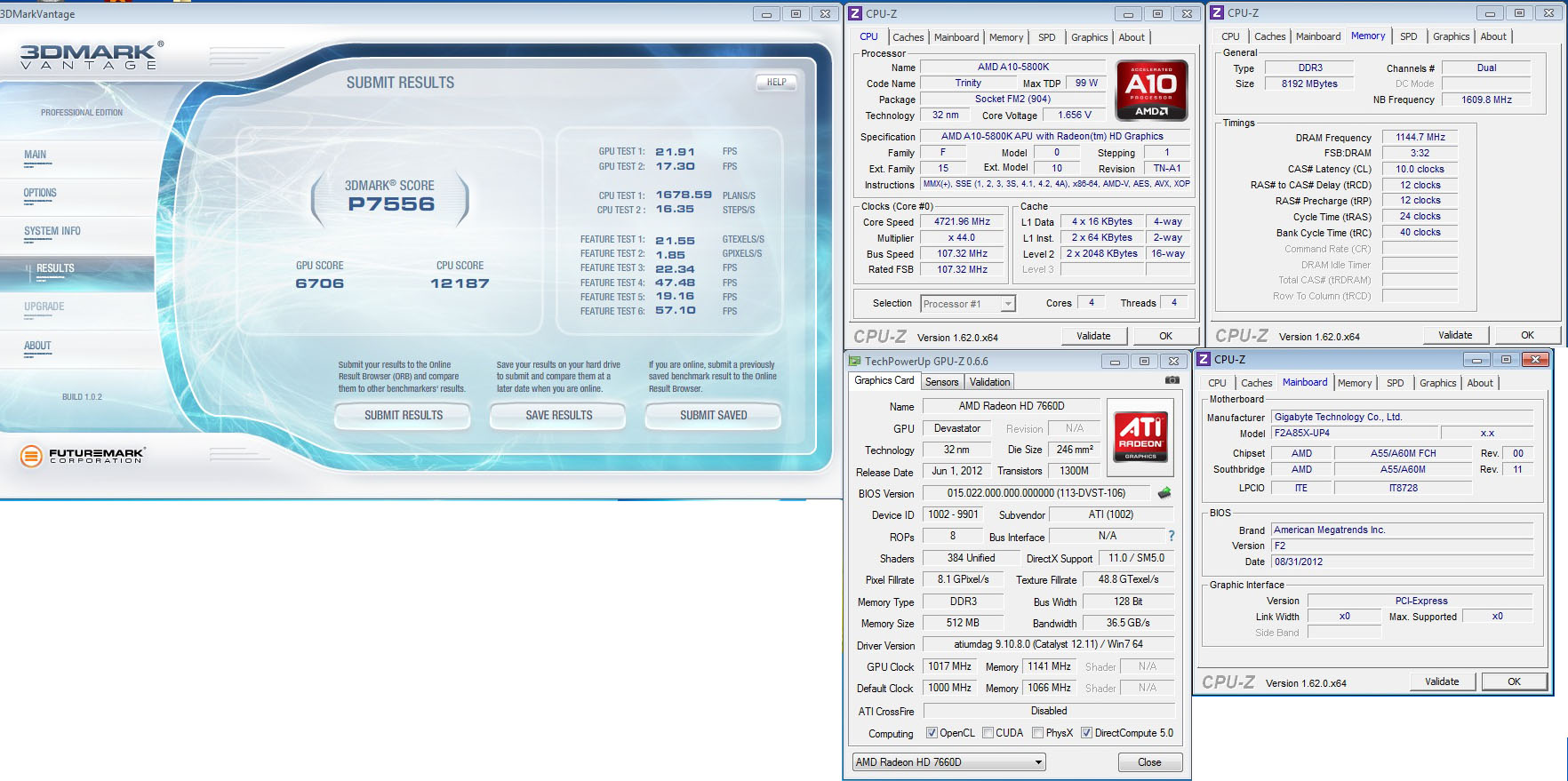The image size is (1568, 781).
Task: Open Memory tab in the Motherboard CPU-Z window
Action: click(1355, 383)
